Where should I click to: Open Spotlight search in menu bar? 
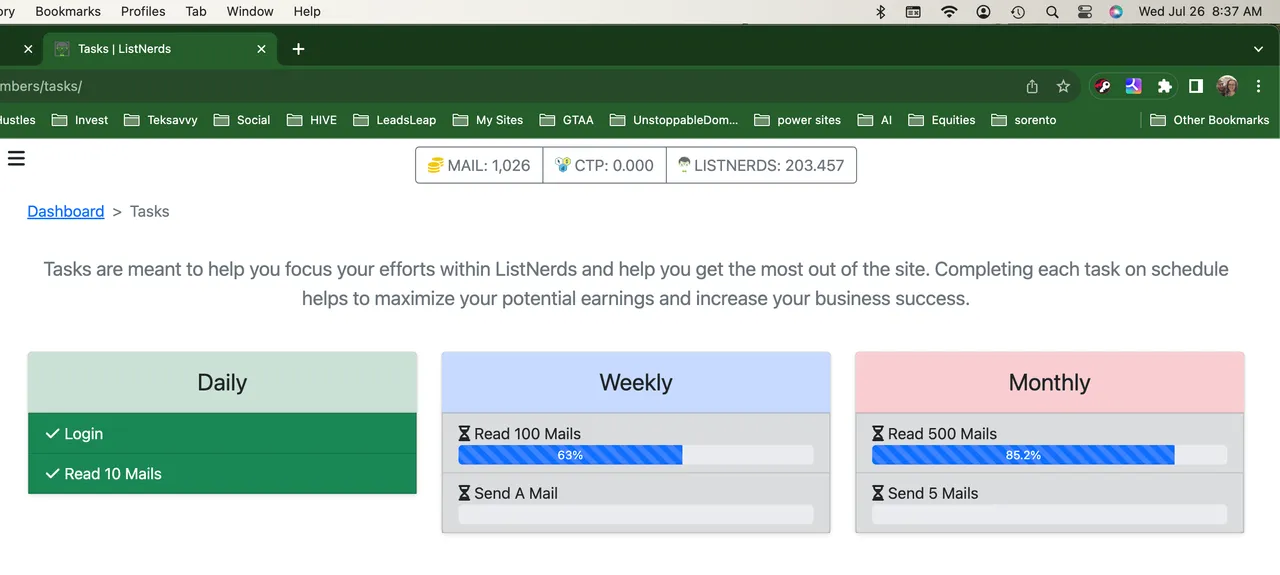[1052, 12]
